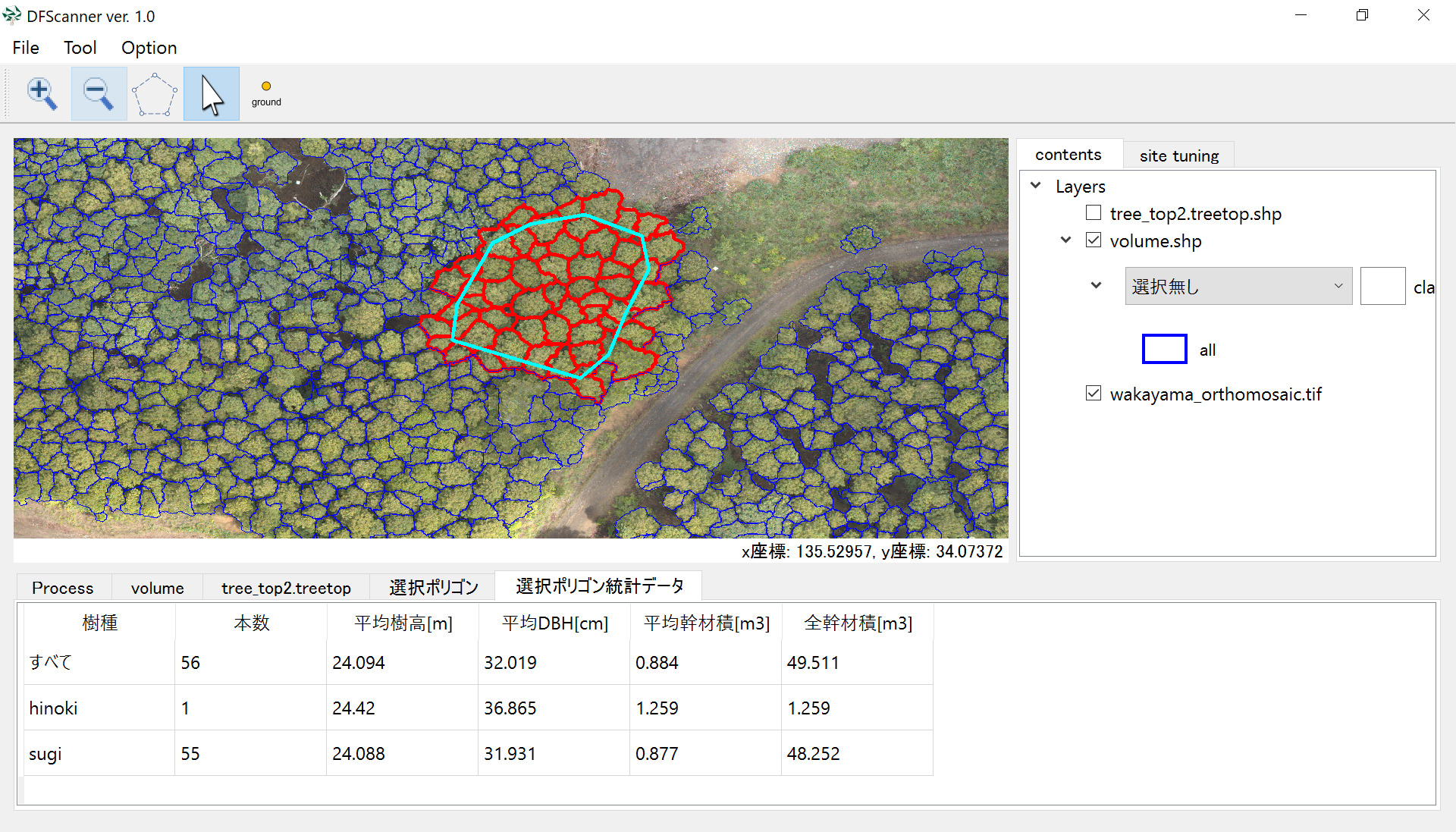The height and width of the screenshot is (832, 1456).
Task: Uncheck the volume.shp layer
Action: pyautogui.click(x=1093, y=240)
